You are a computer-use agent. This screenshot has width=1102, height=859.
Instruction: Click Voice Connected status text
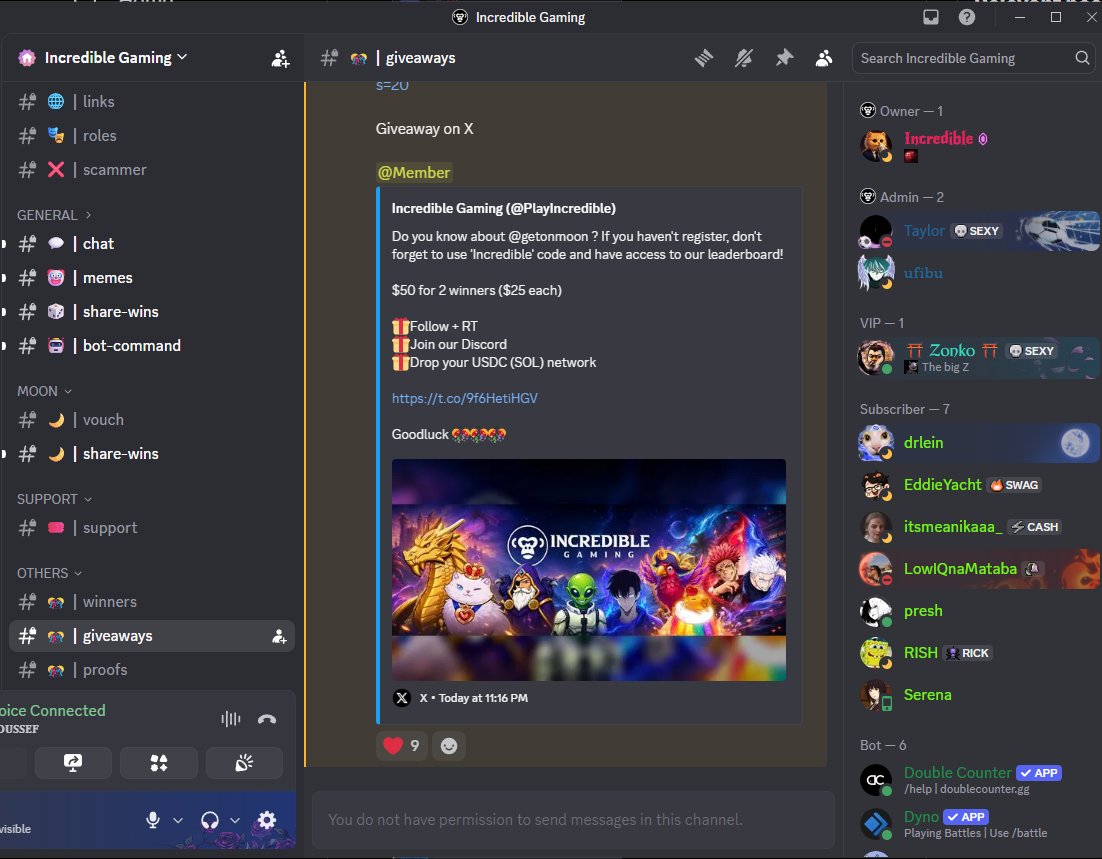(x=53, y=711)
